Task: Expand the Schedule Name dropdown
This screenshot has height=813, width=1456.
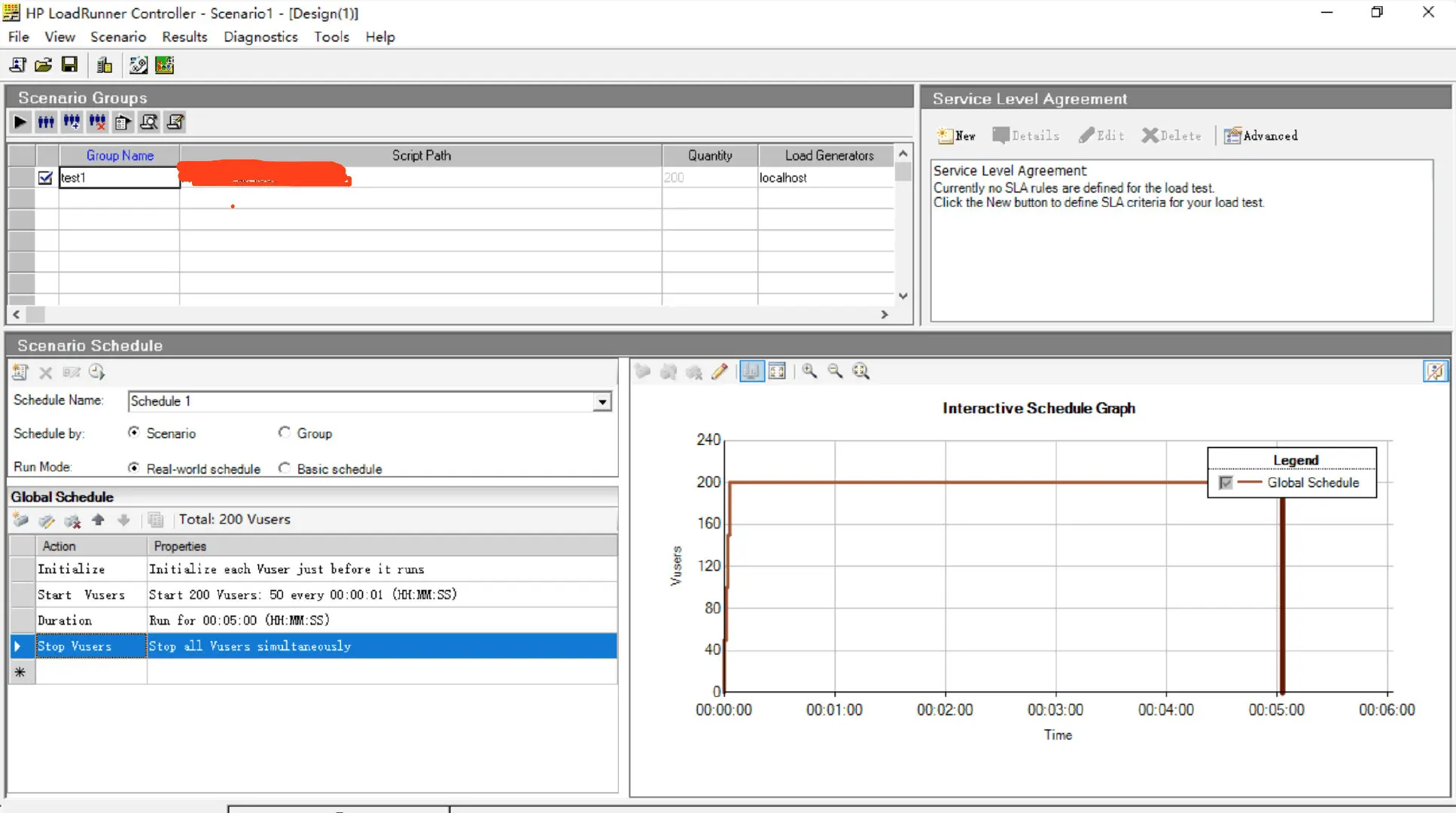Action: (602, 402)
